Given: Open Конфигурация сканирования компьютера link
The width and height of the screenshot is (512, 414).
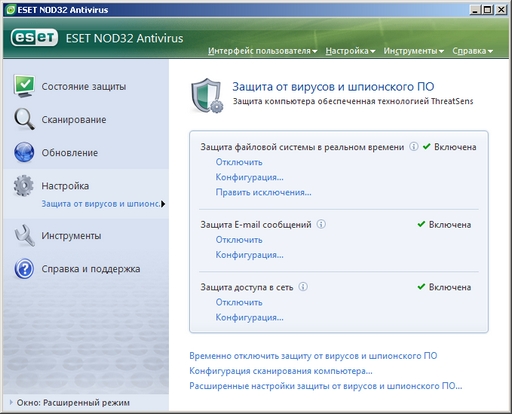Looking at the screenshot, I should pyautogui.click(x=281, y=371).
